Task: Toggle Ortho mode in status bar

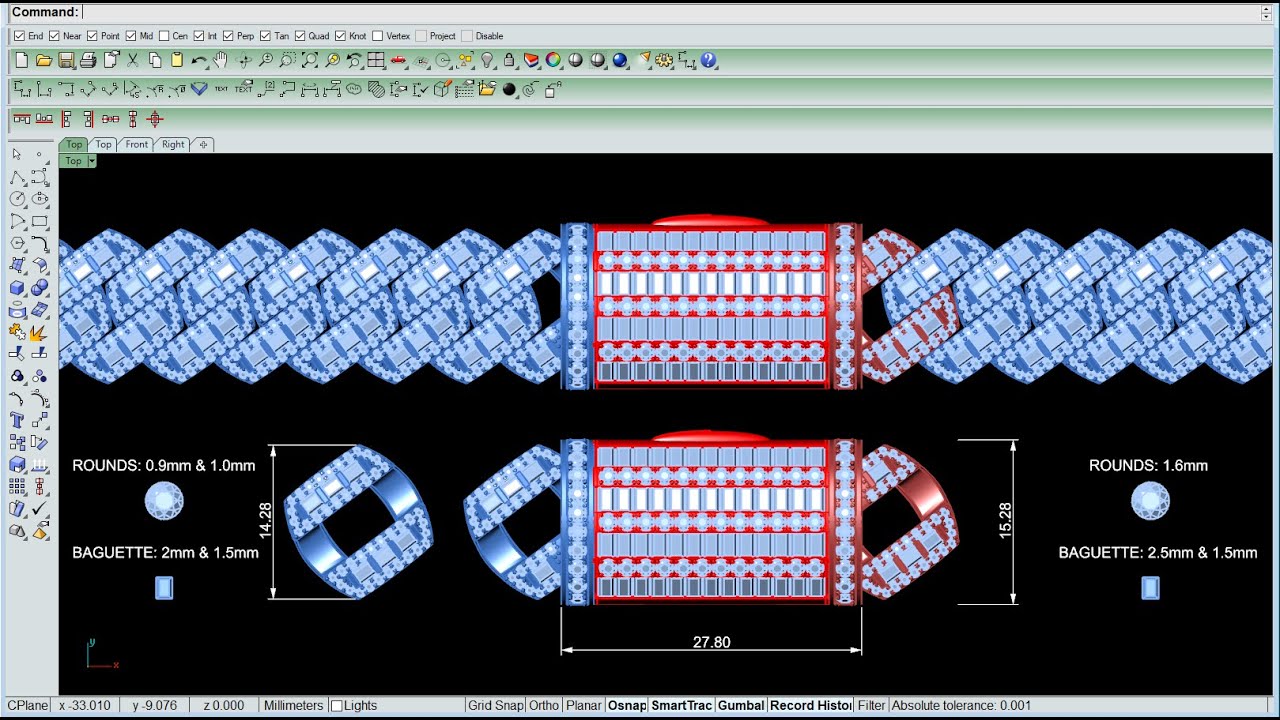Action: tap(544, 705)
